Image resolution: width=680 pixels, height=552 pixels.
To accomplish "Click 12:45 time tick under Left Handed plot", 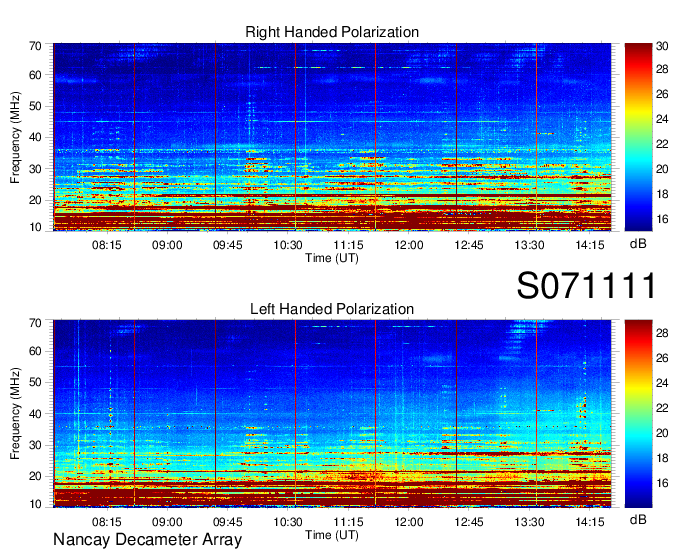I will (469, 522).
